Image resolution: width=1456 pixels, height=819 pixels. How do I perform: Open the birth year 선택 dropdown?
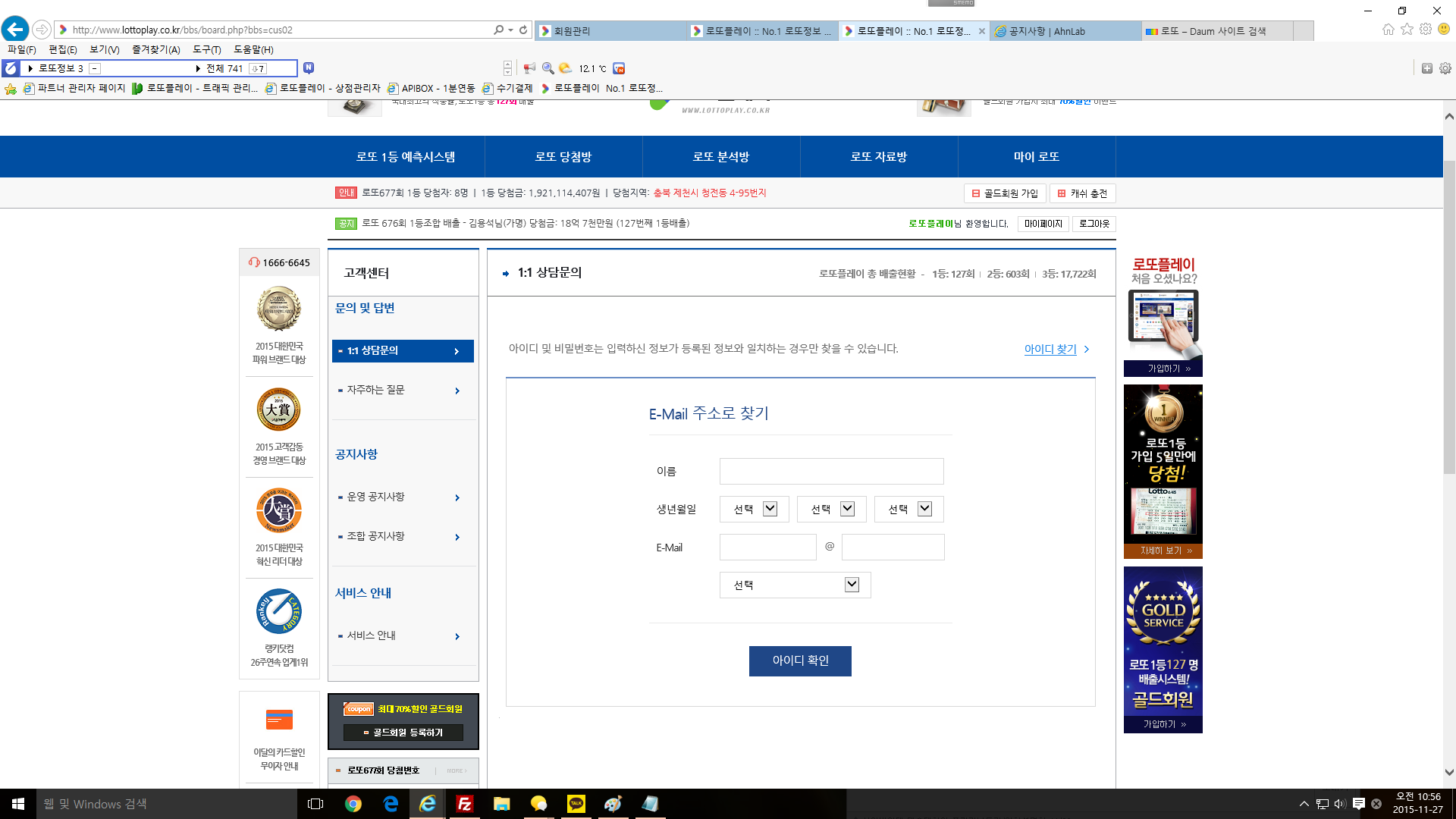click(x=754, y=509)
